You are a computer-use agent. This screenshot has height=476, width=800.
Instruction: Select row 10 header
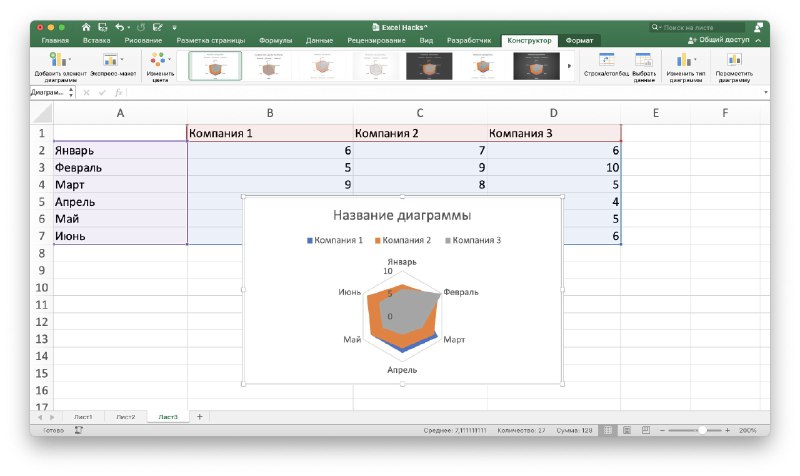point(42,287)
